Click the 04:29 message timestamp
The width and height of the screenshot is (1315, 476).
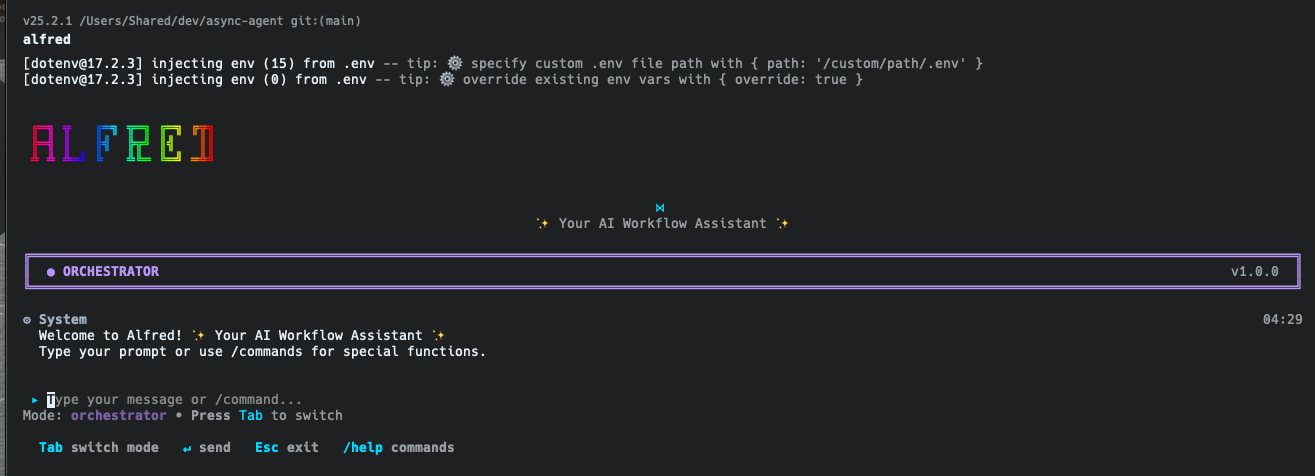[1282, 320]
